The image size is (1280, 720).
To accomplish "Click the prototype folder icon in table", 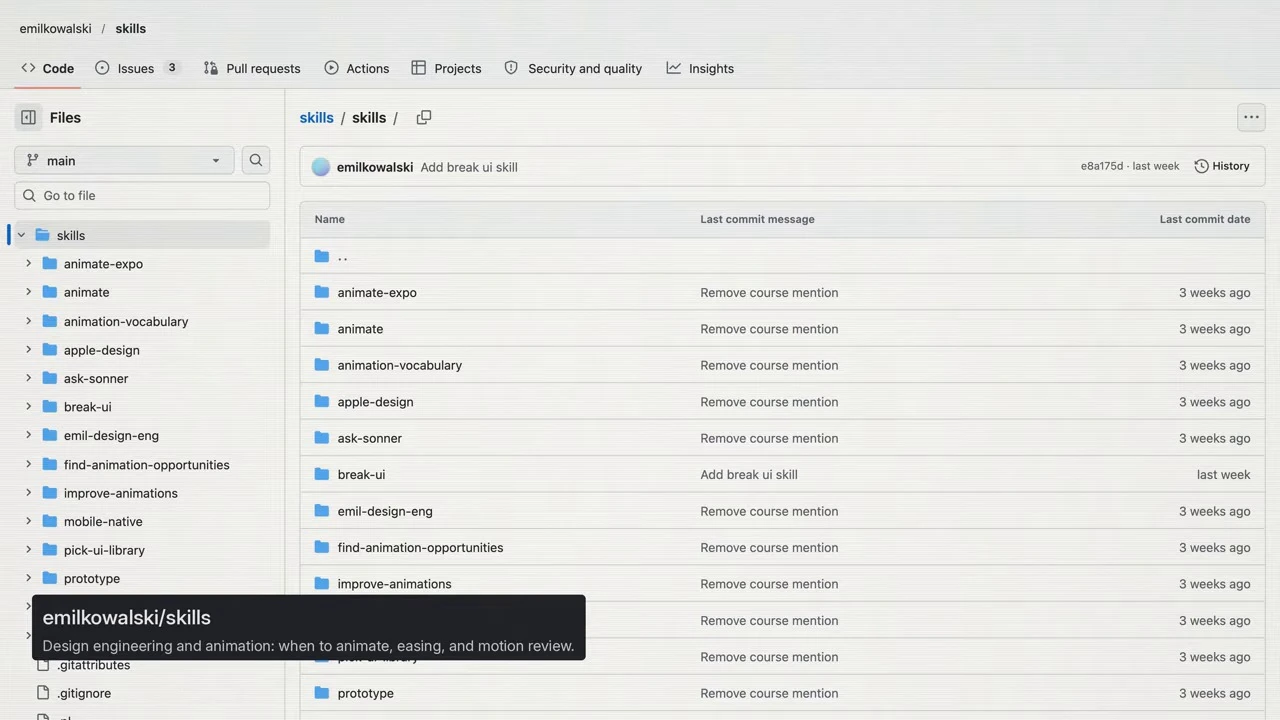I will pyautogui.click(x=322, y=693).
